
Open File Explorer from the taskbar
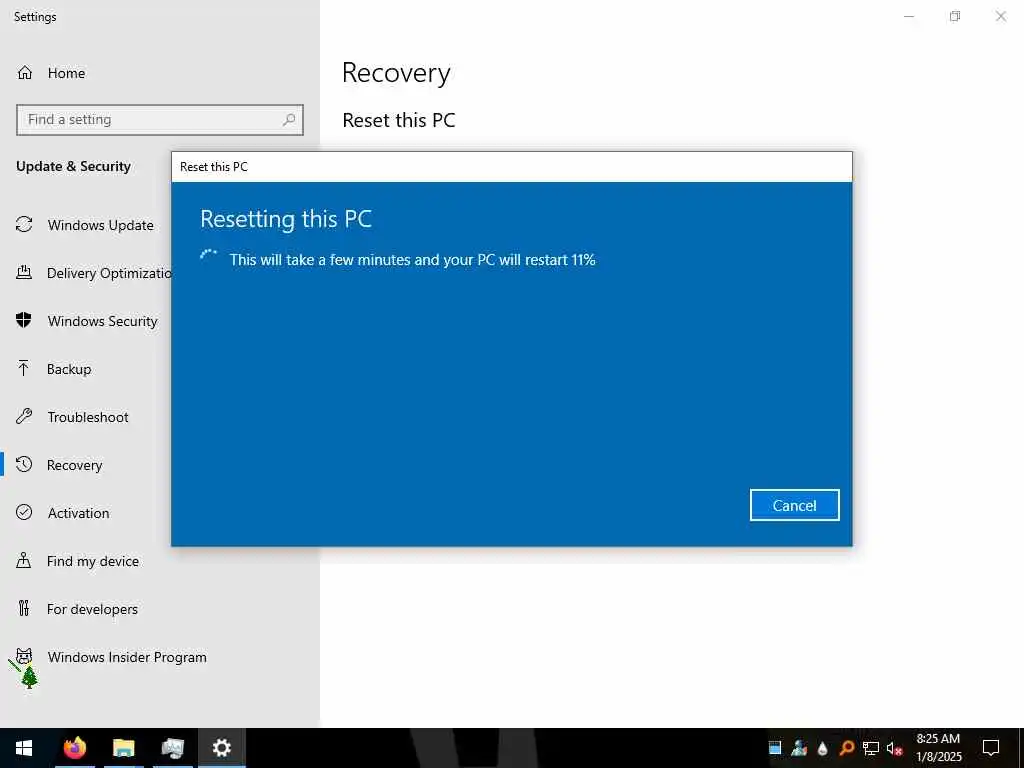pos(123,748)
